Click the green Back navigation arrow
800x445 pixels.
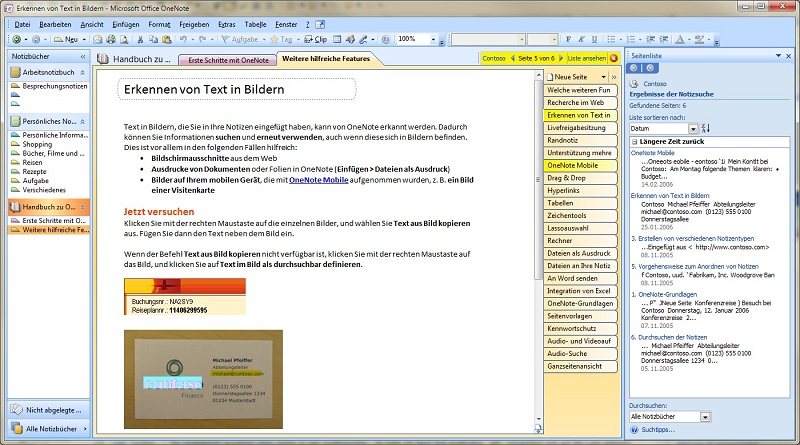point(17,39)
